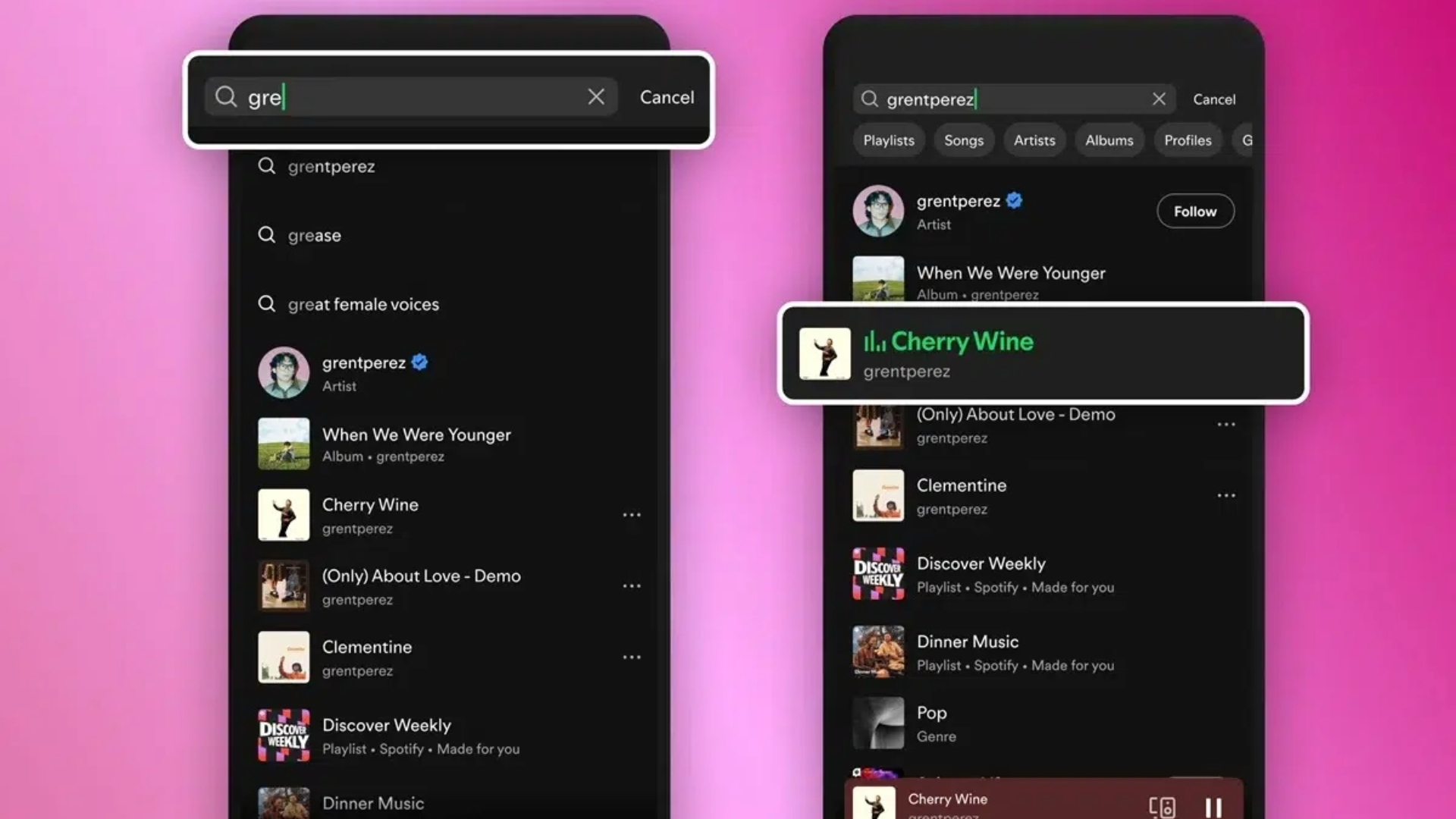Viewport: 1456px width, 819px height.
Task: Filter results by Artists
Action: [1034, 140]
